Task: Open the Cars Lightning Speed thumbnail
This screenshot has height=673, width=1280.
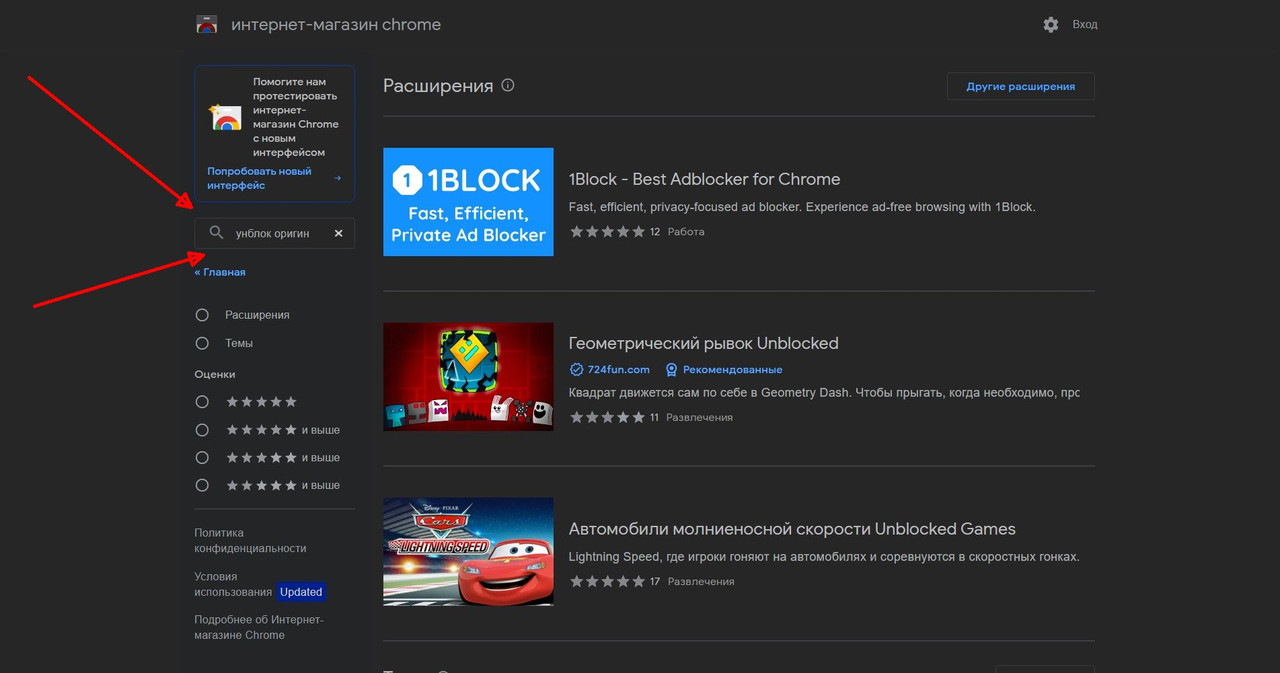Action: [x=468, y=552]
